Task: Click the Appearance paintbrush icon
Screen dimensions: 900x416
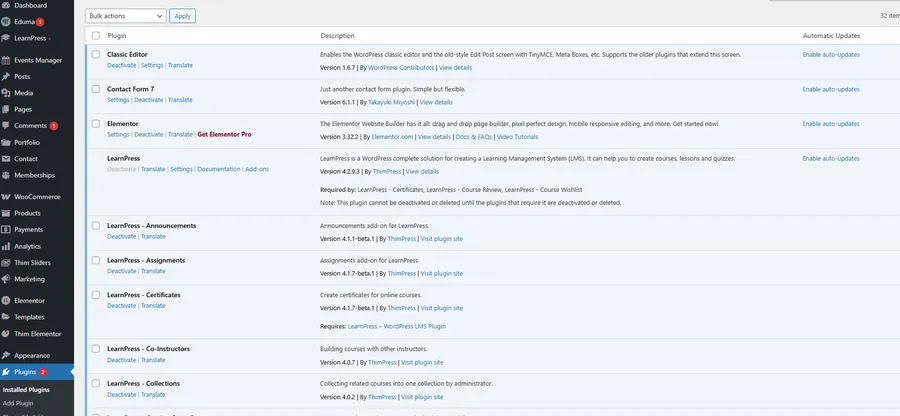Action: (7, 355)
